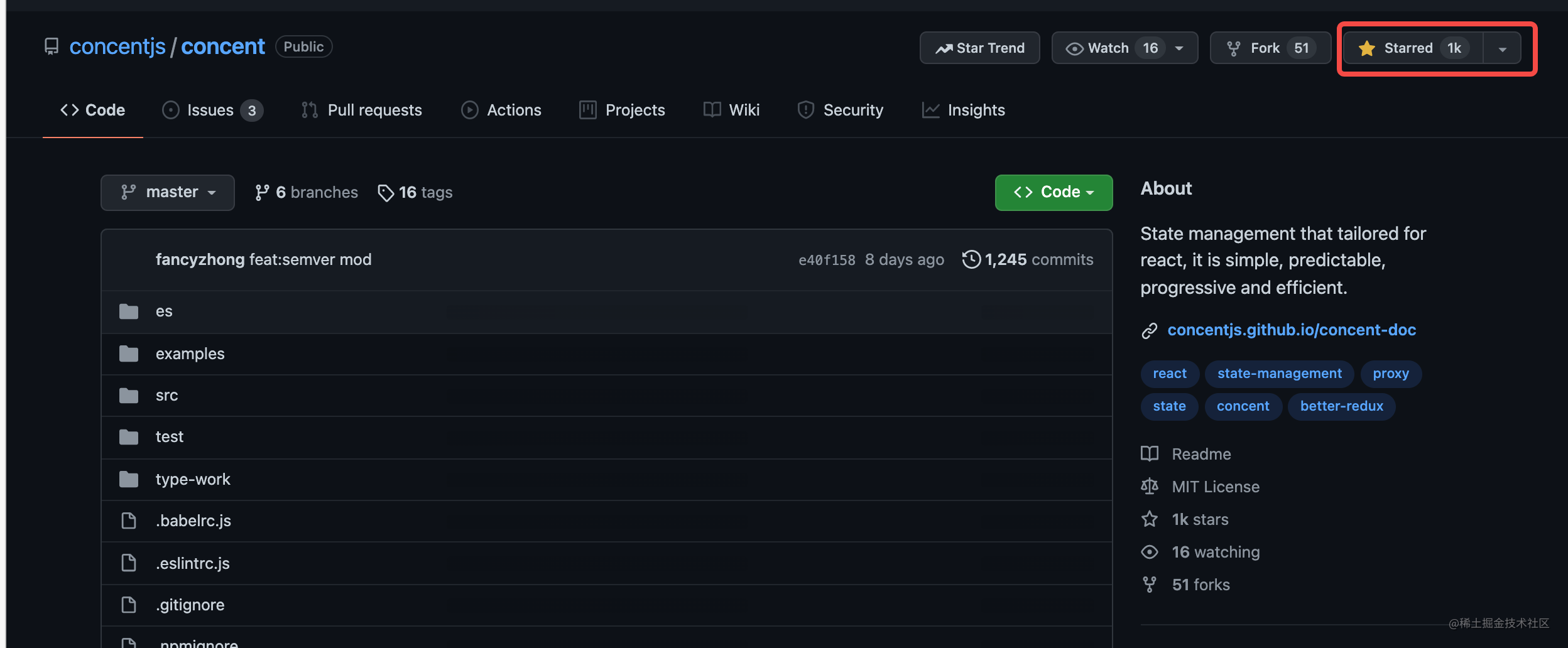
Task: Toggle the Starred button
Action: [1413, 48]
